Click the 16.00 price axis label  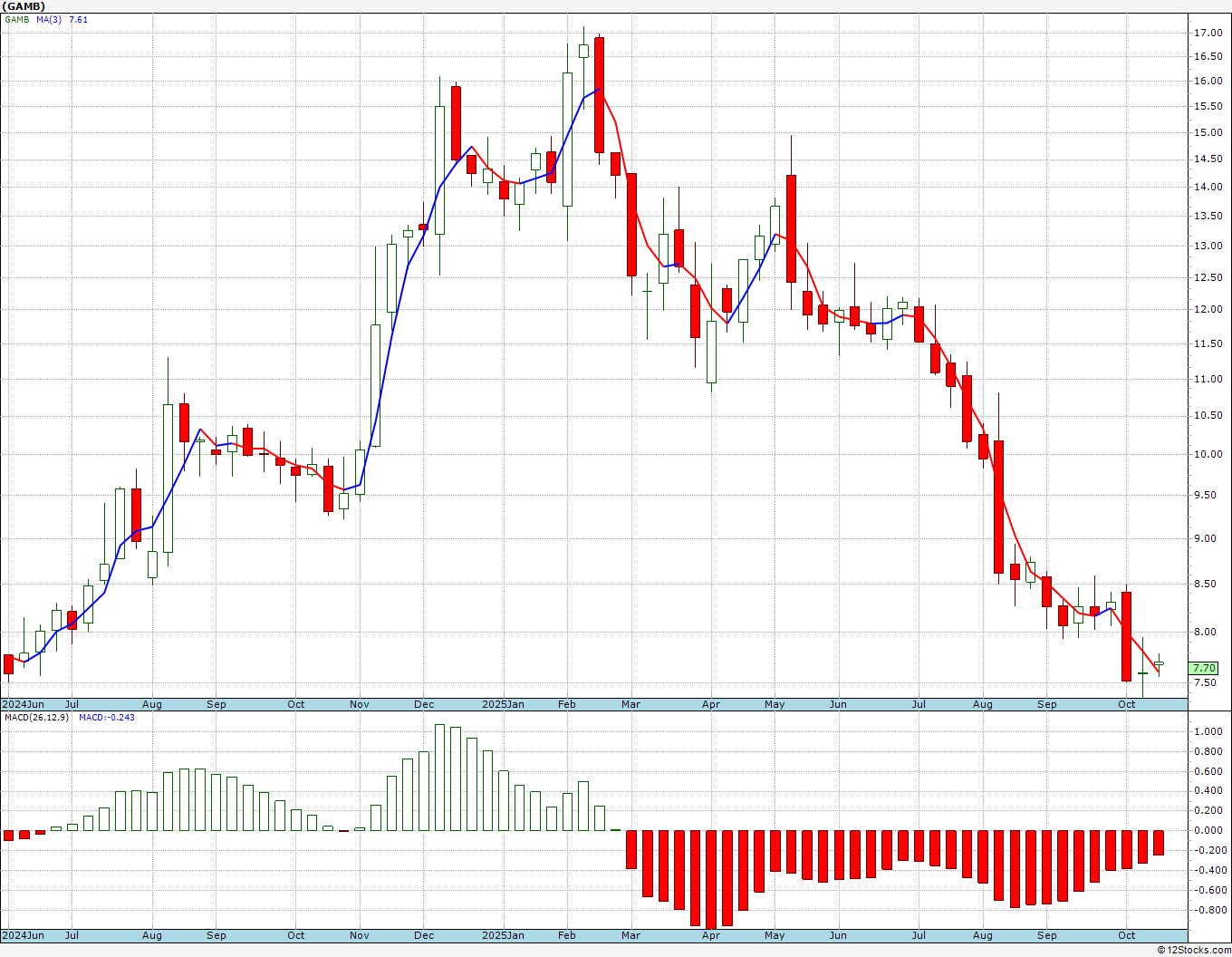coord(1208,81)
